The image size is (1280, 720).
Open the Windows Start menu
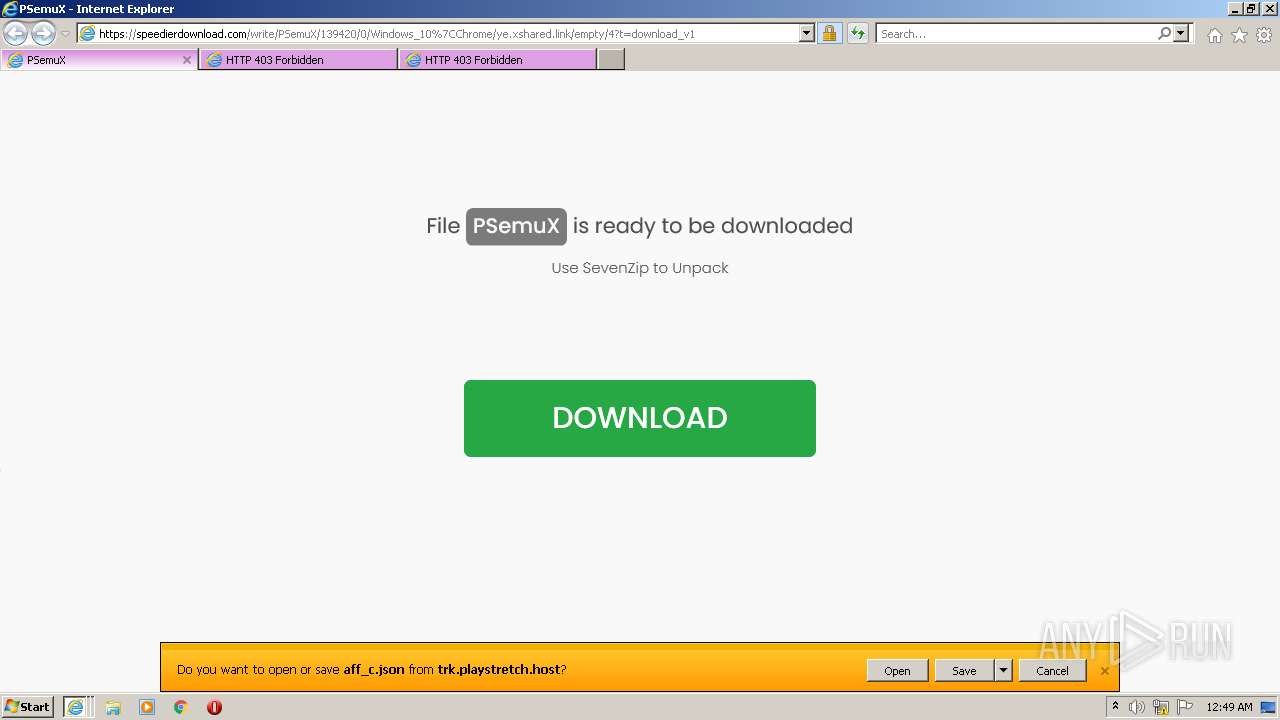(x=28, y=707)
